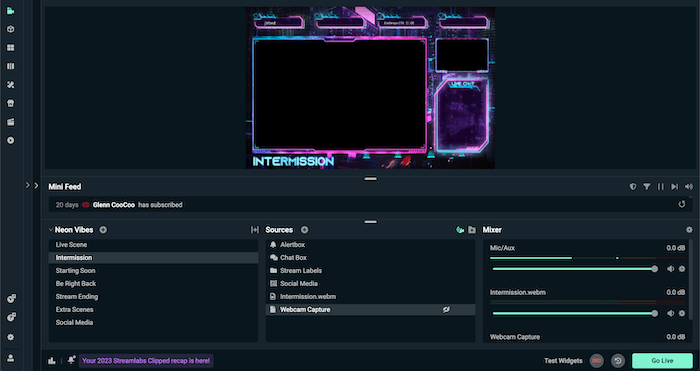Open the Themes cube icon in sidebar
This screenshot has height=371, width=700.
[x=10, y=29]
